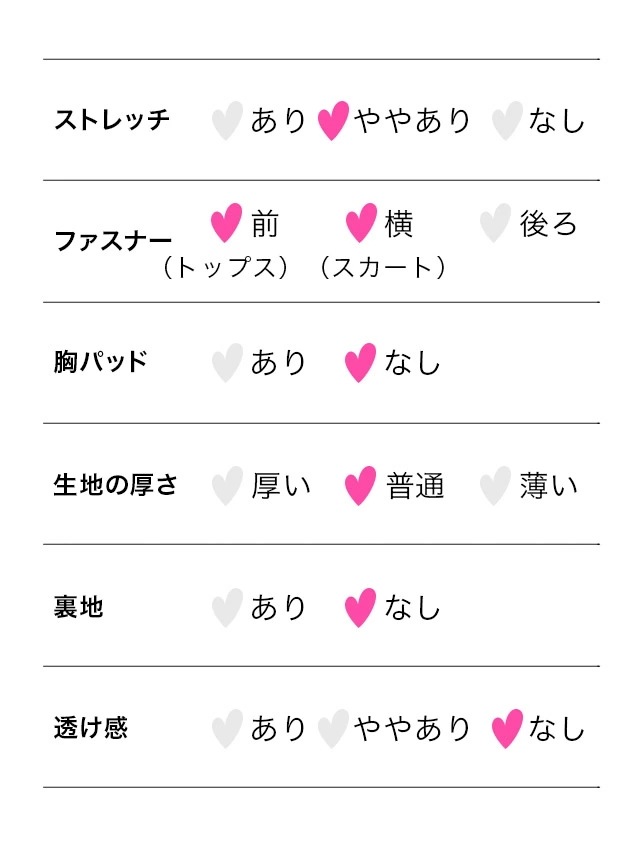
Task: Choose the gray heart for 厚い fabric thickness
Action: (x=227, y=486)
